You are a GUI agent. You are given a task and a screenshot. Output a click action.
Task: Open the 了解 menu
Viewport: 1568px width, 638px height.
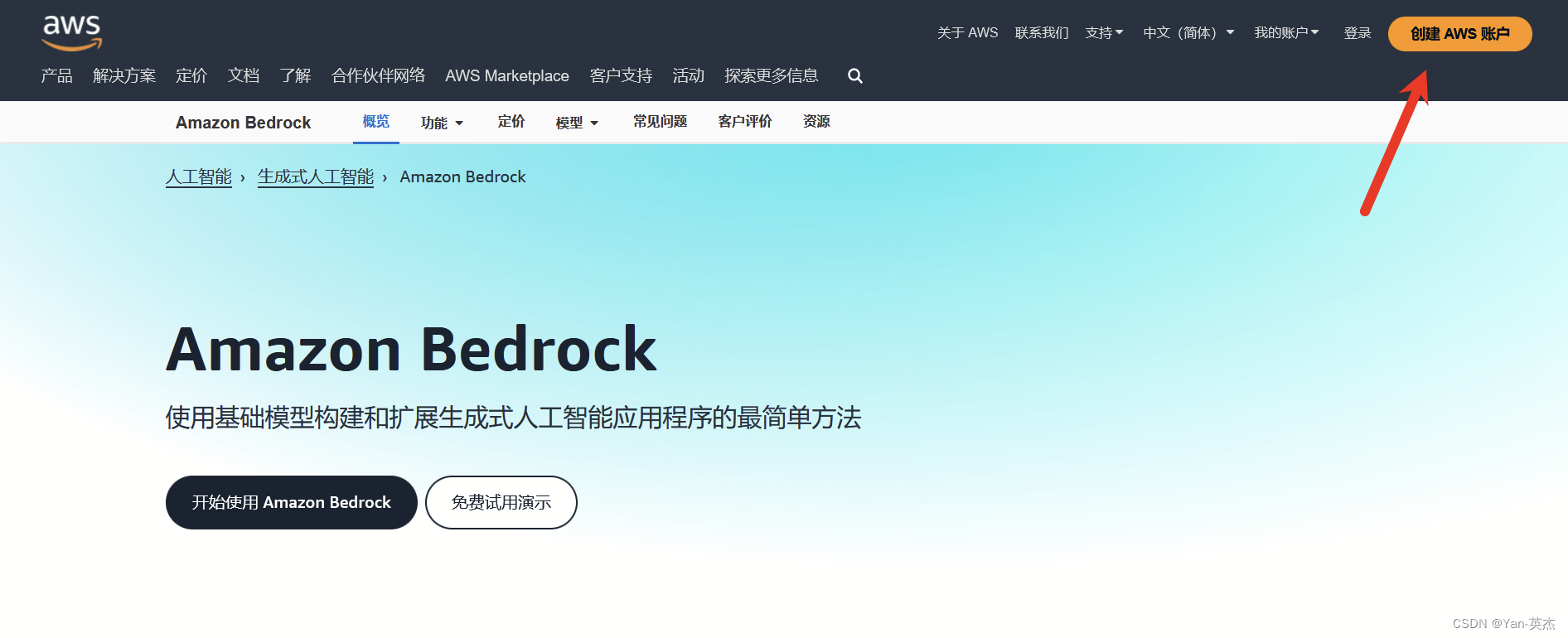(295, 76)
